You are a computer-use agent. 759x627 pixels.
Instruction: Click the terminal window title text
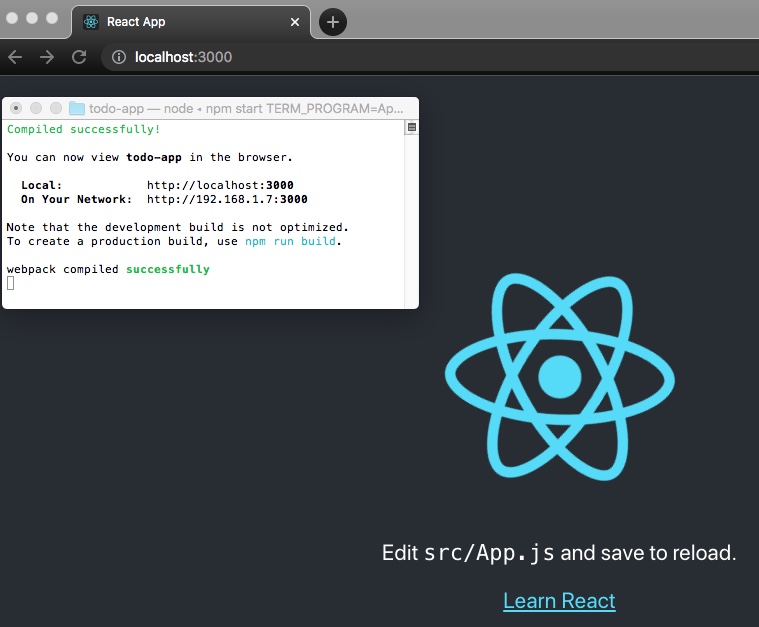point(246,108)
